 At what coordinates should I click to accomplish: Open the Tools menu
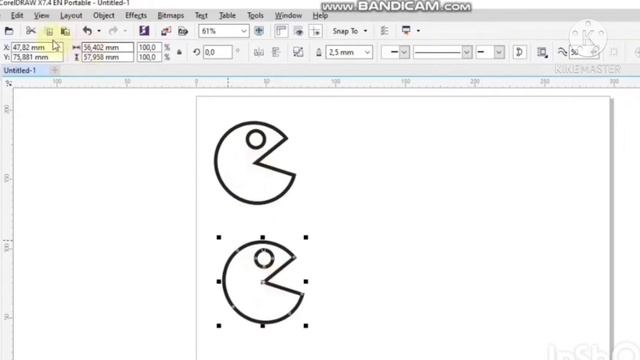tap(255, 16)
